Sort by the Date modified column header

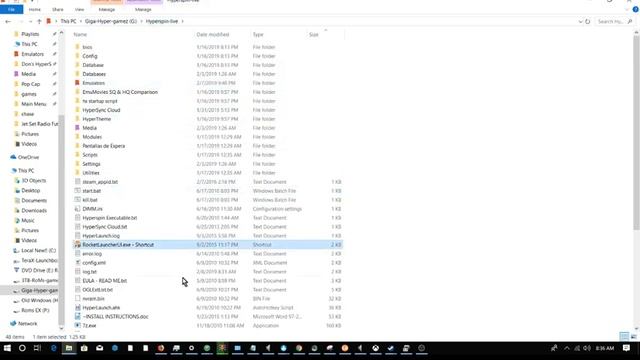tap(213, 35)
